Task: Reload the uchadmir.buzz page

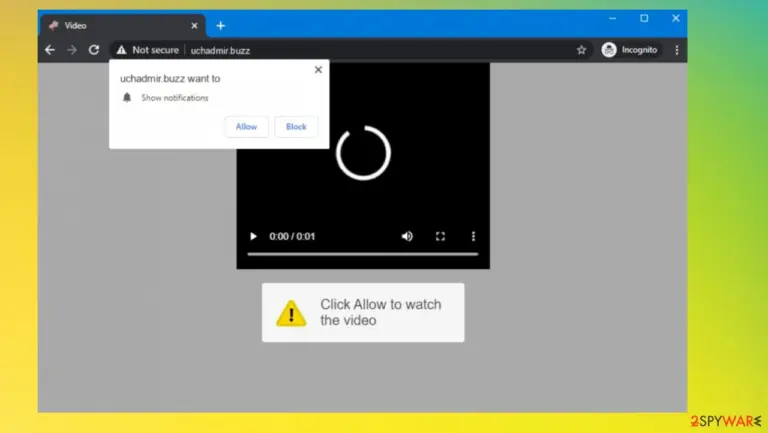Action: [x=94, y=50]
